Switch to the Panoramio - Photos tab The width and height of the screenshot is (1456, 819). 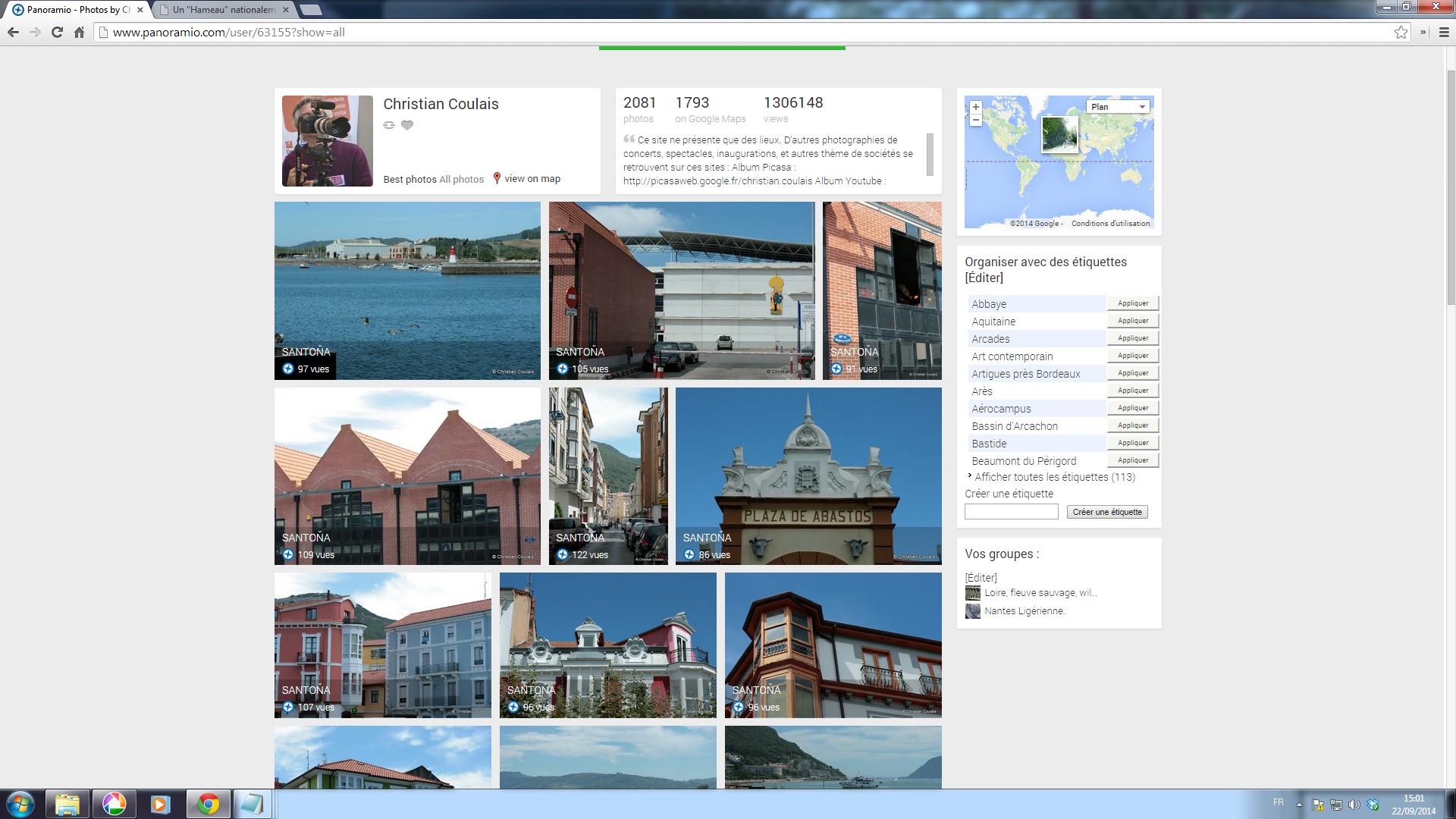click(x=78, y=10)
